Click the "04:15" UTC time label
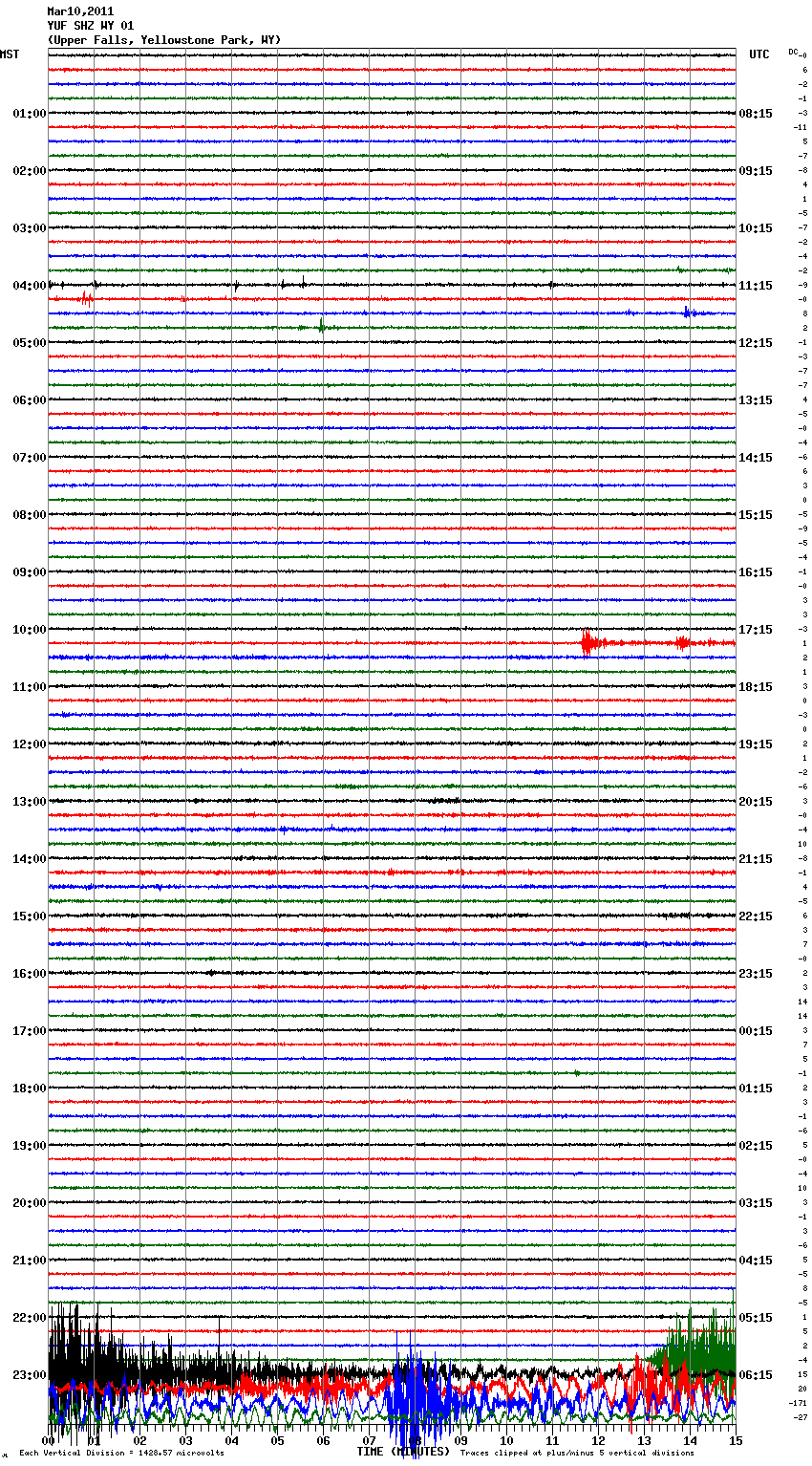Viewport: 812px width, 1466px height. tap(756, 1261)
